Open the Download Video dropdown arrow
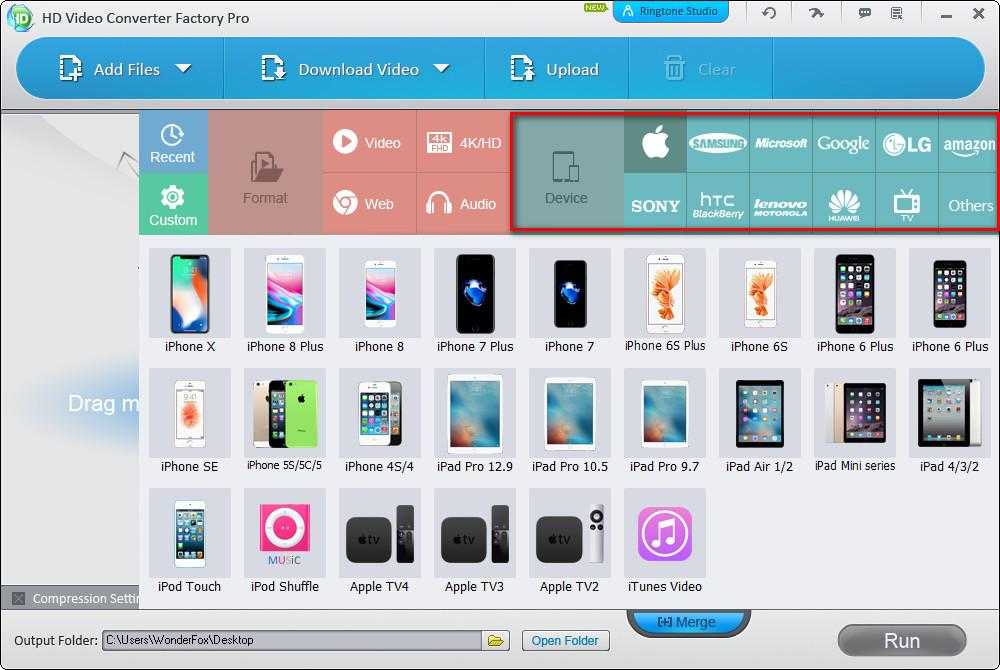Image resolution: width=1000 pixels, height=670 pixels. [x=441, y=68]
